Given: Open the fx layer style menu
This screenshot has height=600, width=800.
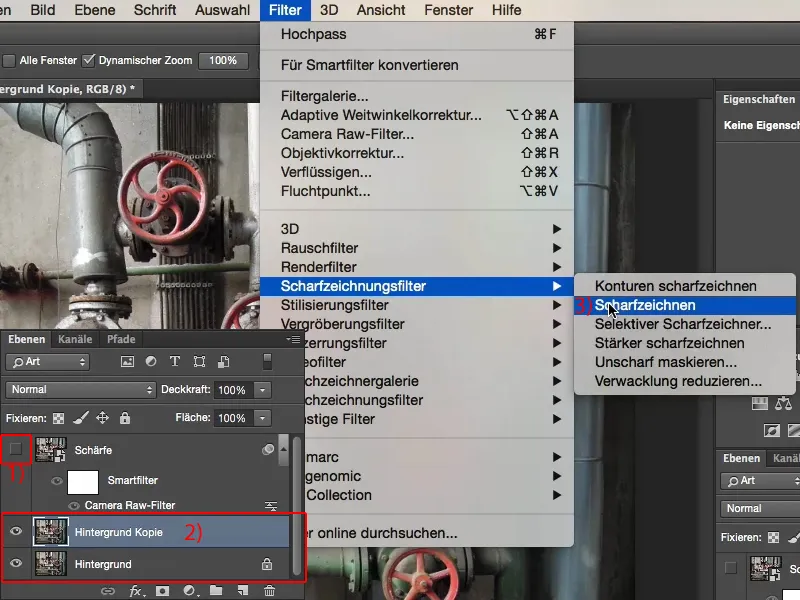Looking at the screenshot, I should coord(136,591).
